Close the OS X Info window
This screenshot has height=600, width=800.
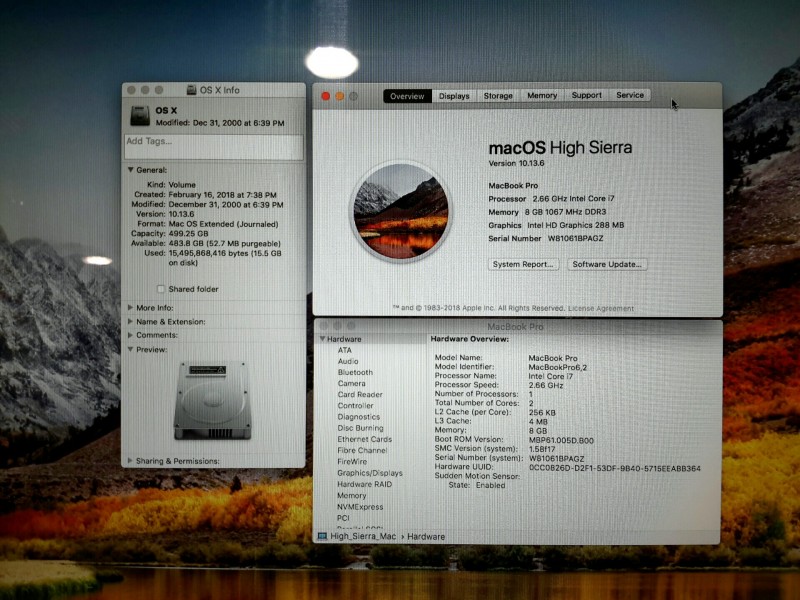(131, 90)
